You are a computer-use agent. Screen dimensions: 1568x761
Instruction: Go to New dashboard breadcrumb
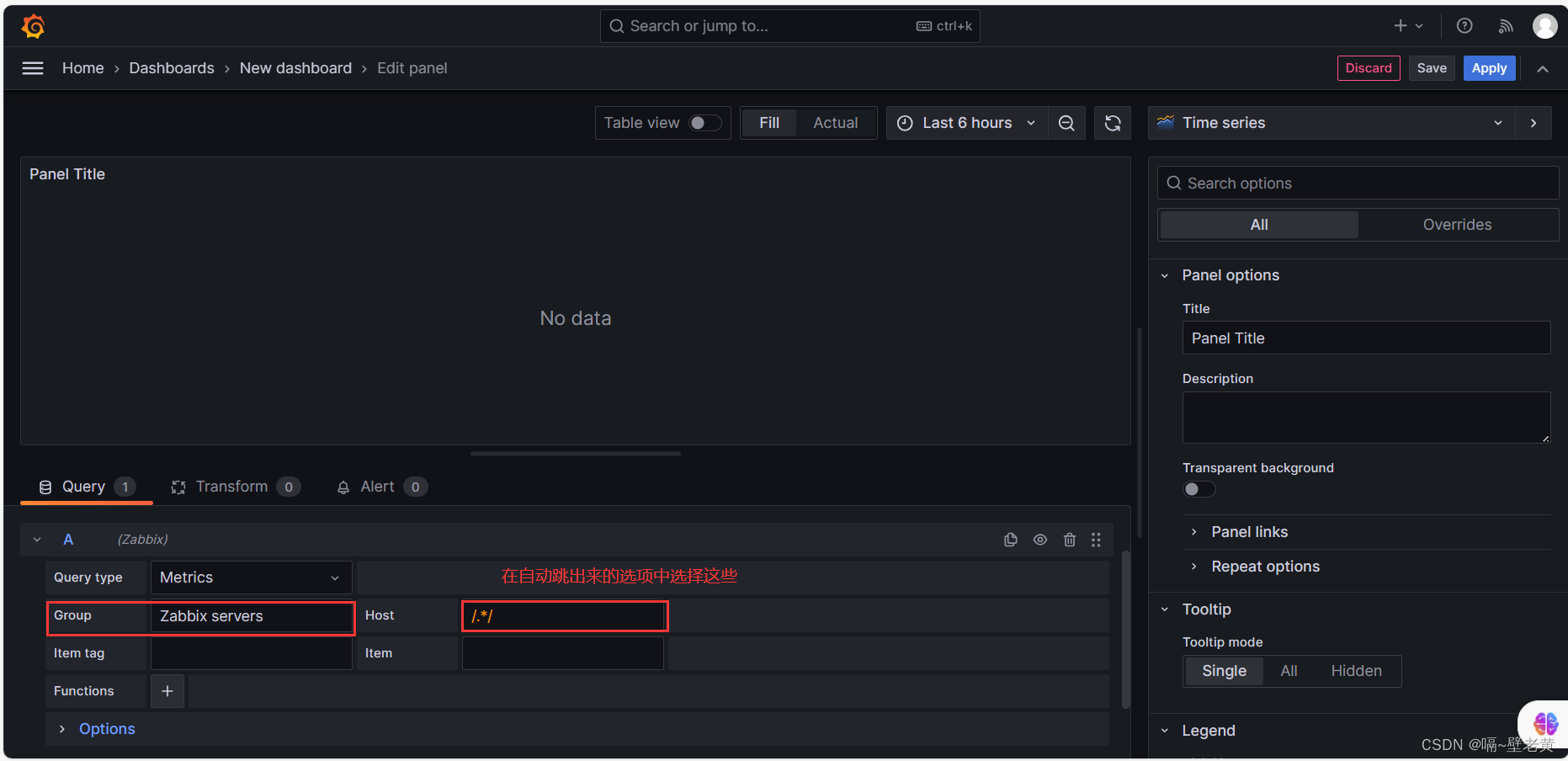coord(295,68)
